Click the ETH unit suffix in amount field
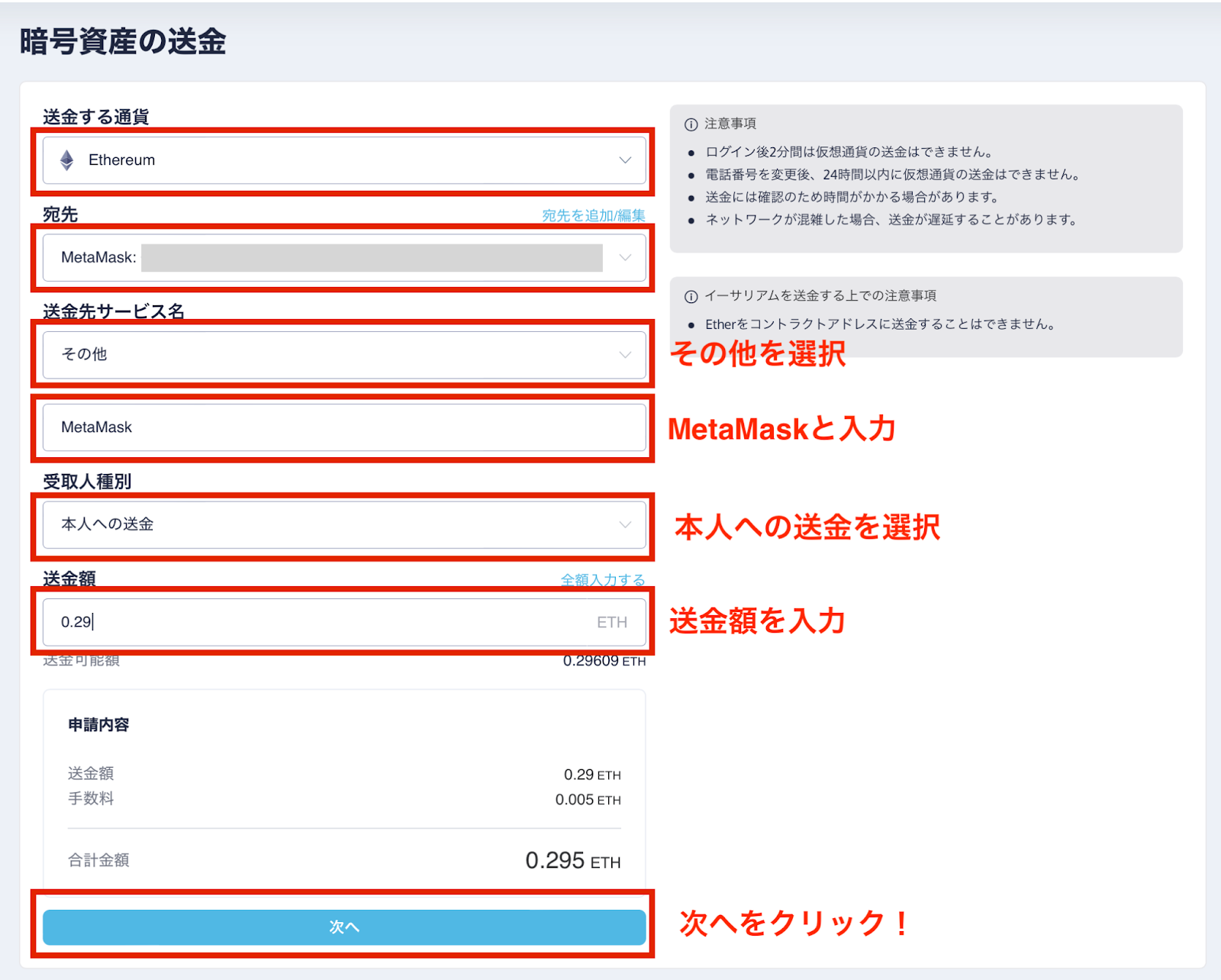Viewport: 1221px width, 980px height. click(x=612, y=622)
